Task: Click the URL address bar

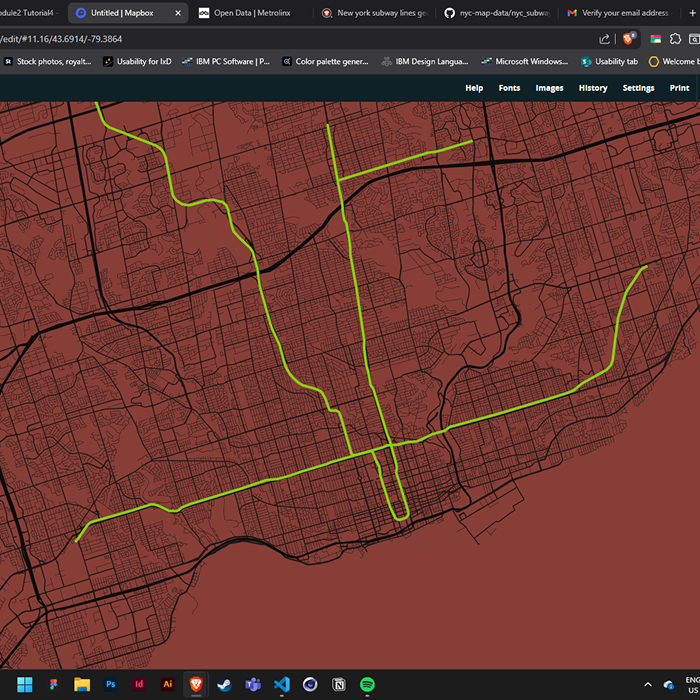Action: (300, 39)
